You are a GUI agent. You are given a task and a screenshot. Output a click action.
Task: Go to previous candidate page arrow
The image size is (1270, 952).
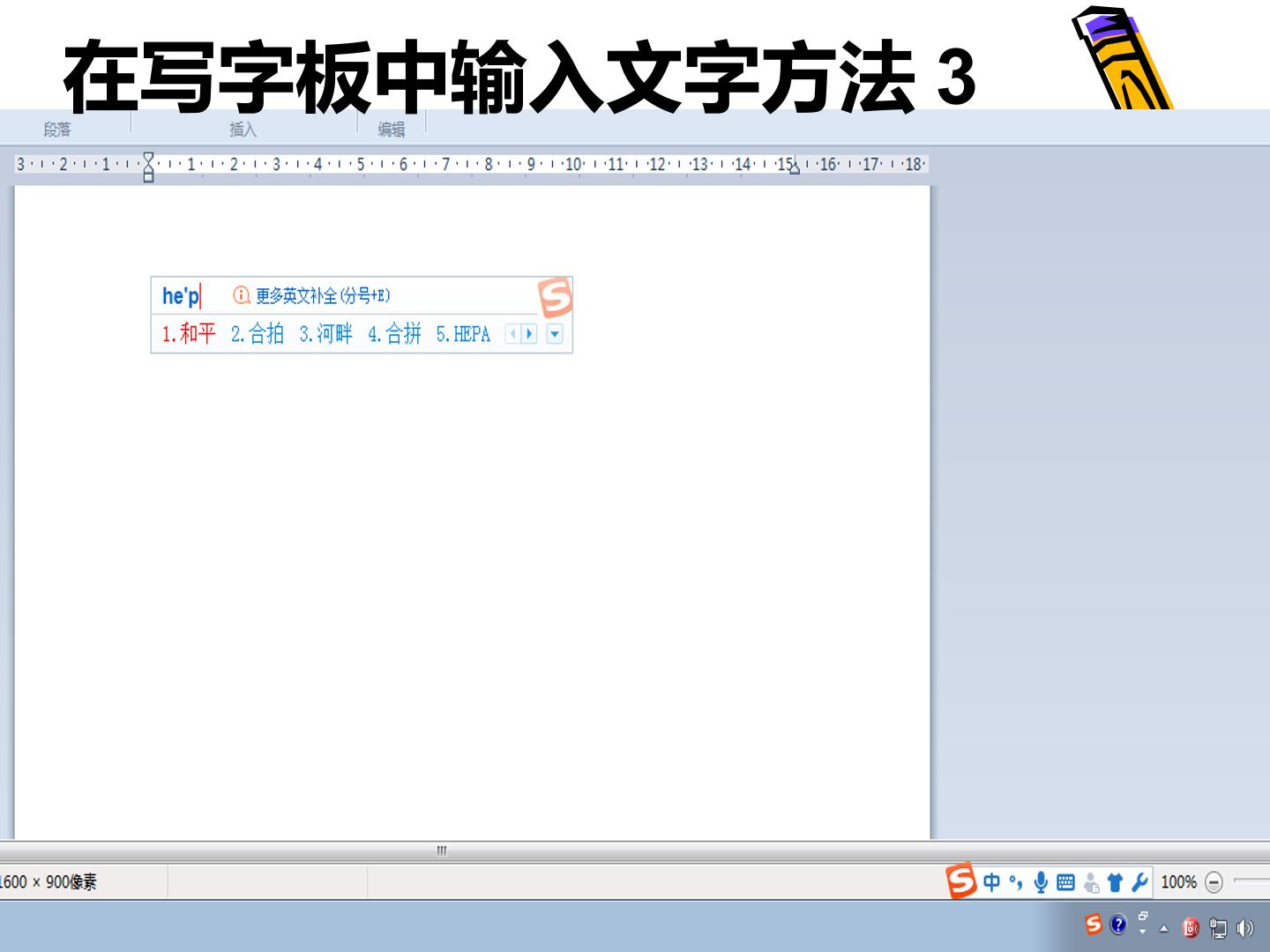(512, 334)
